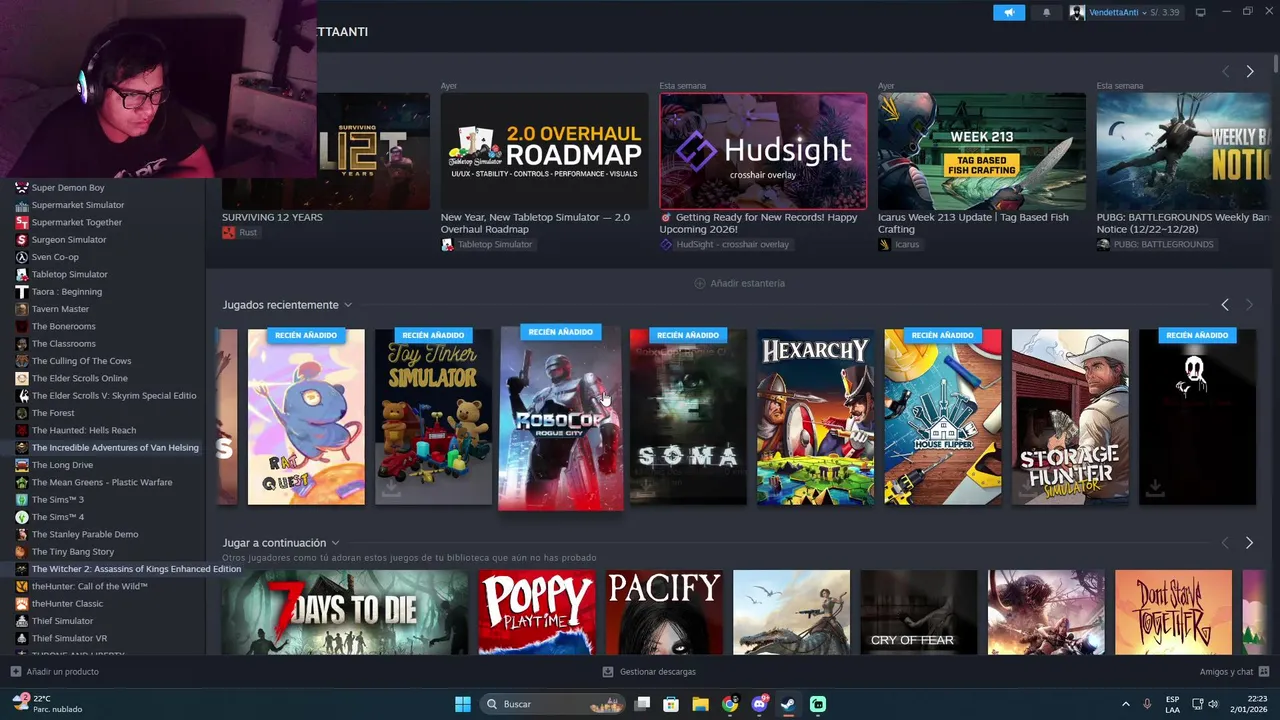Click PUBG: BATTLEGROUNDS label under news

coord(1155,244)
